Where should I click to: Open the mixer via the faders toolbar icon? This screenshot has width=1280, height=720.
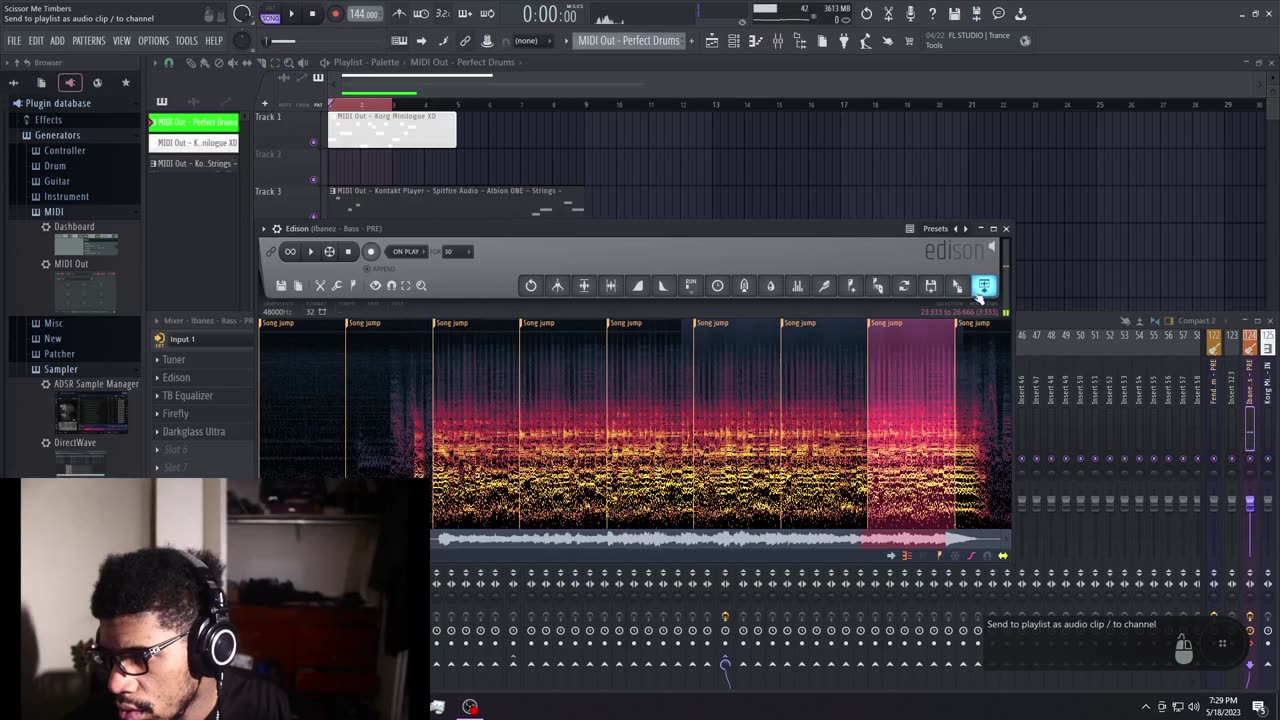point(777,41)
